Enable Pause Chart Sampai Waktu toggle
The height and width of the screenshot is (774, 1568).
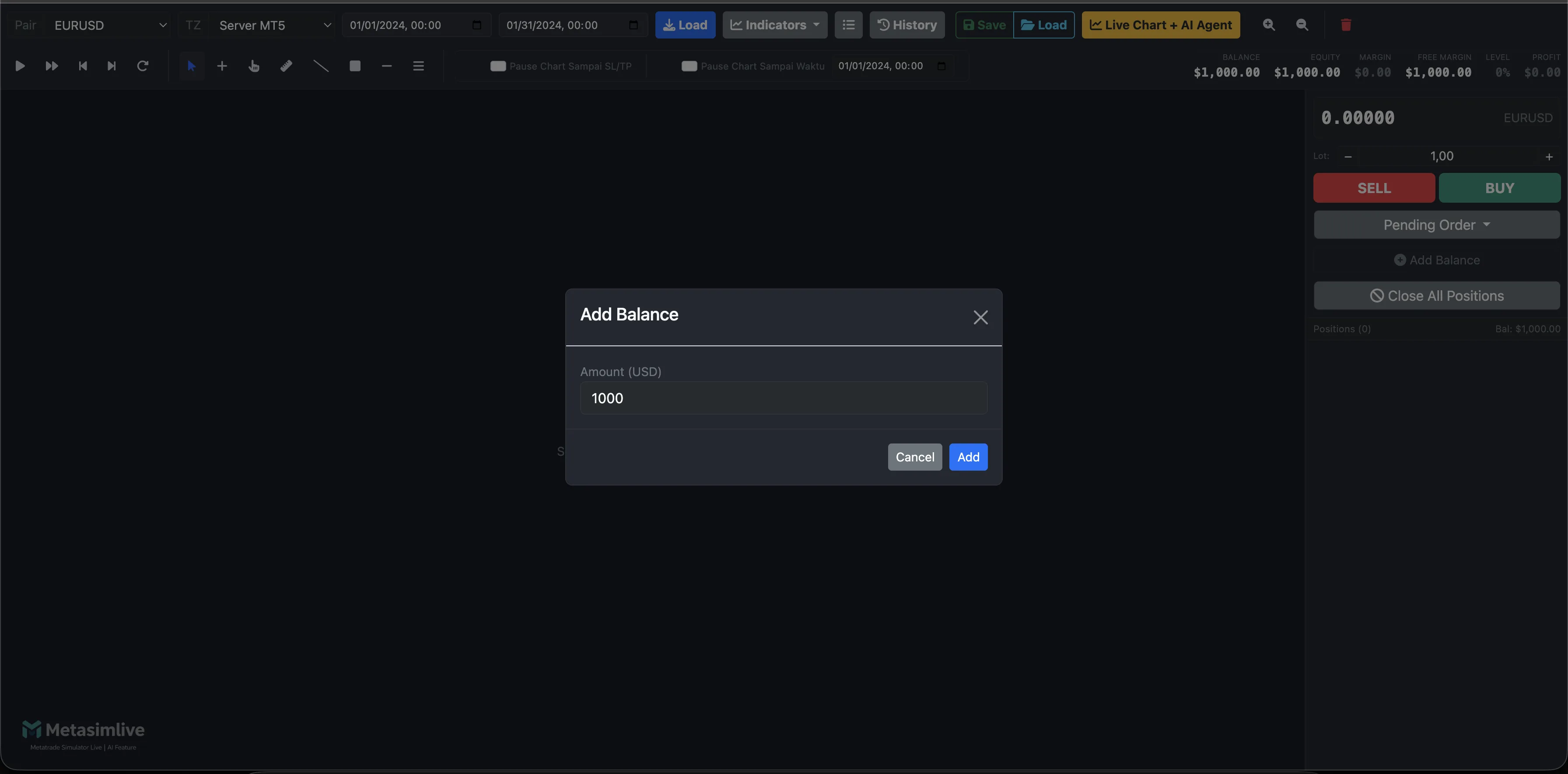pyautogui.click(x=689, y=66)
